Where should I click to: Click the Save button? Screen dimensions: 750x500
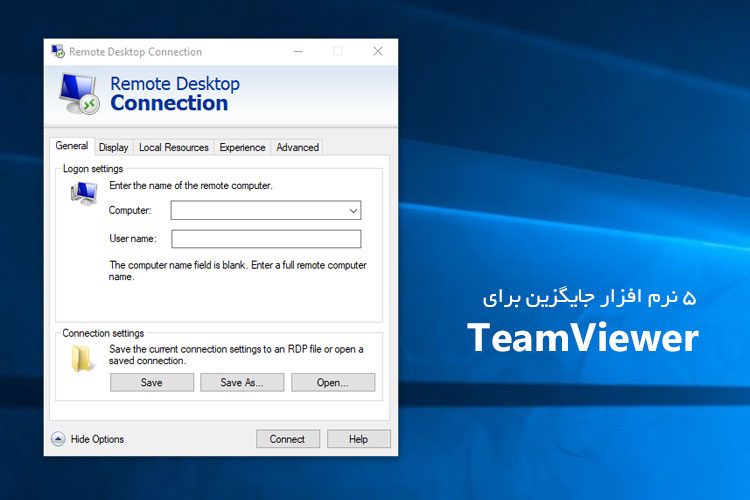coord(152,382)
